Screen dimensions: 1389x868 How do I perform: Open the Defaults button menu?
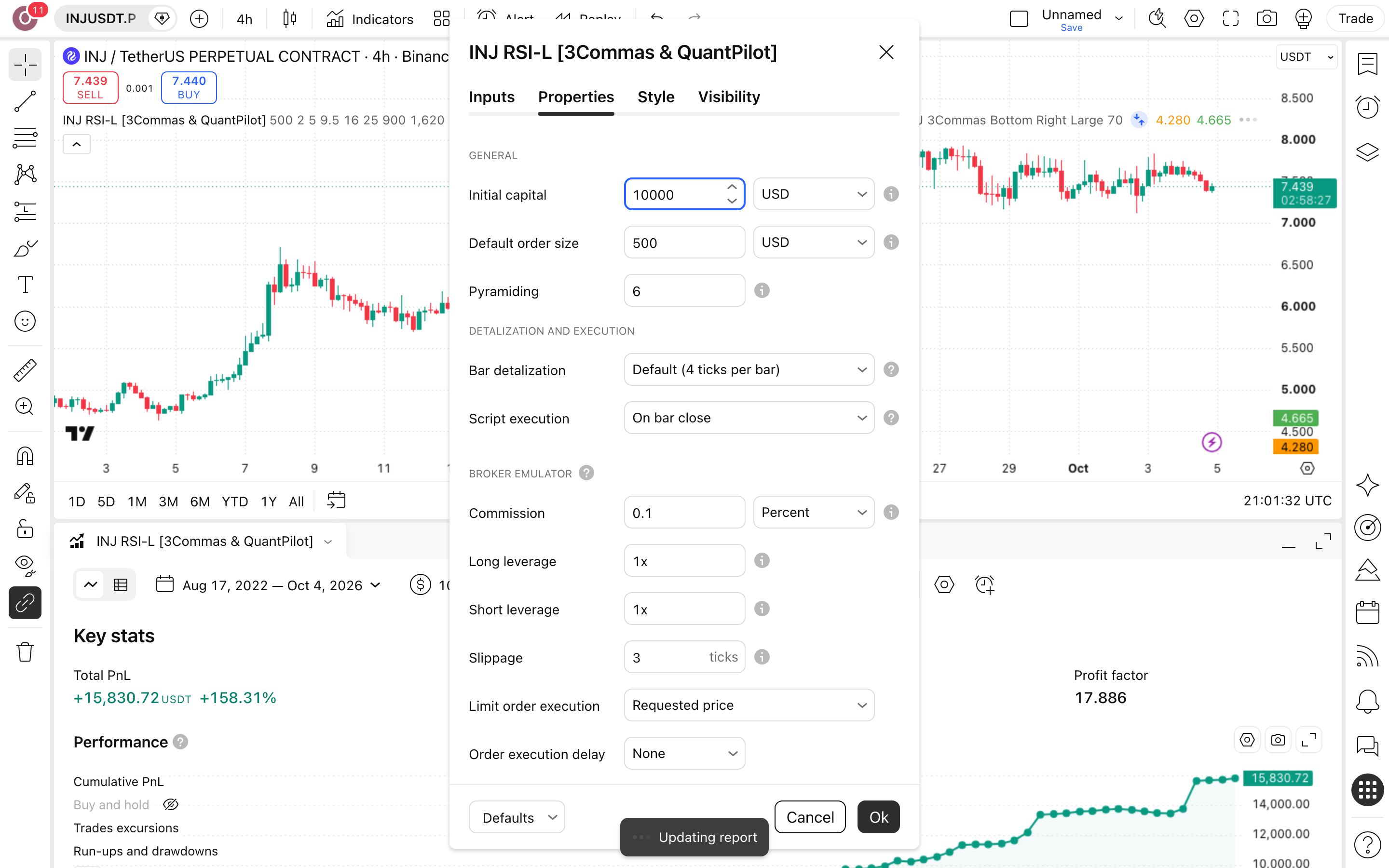click(517, 817)
